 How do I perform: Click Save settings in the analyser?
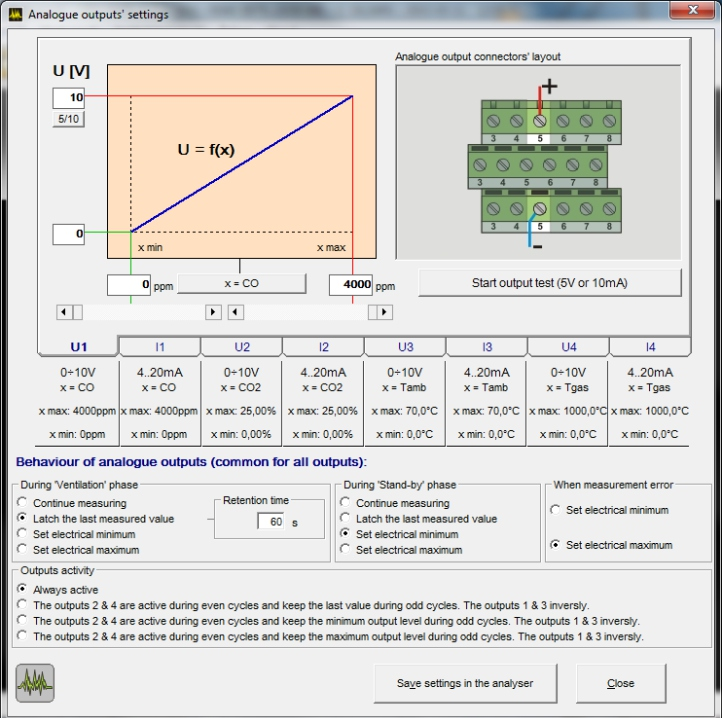coord(464,684)
